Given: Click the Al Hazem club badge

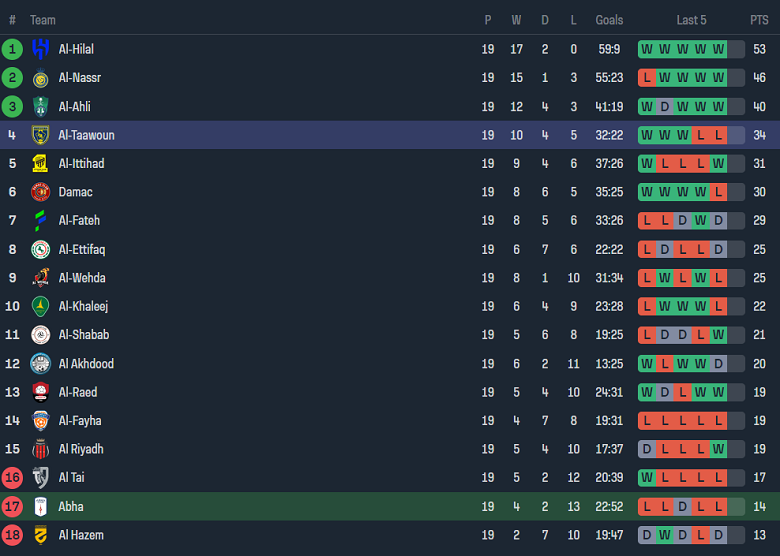Looking at the screenshot, I should (x=40, y=535).
